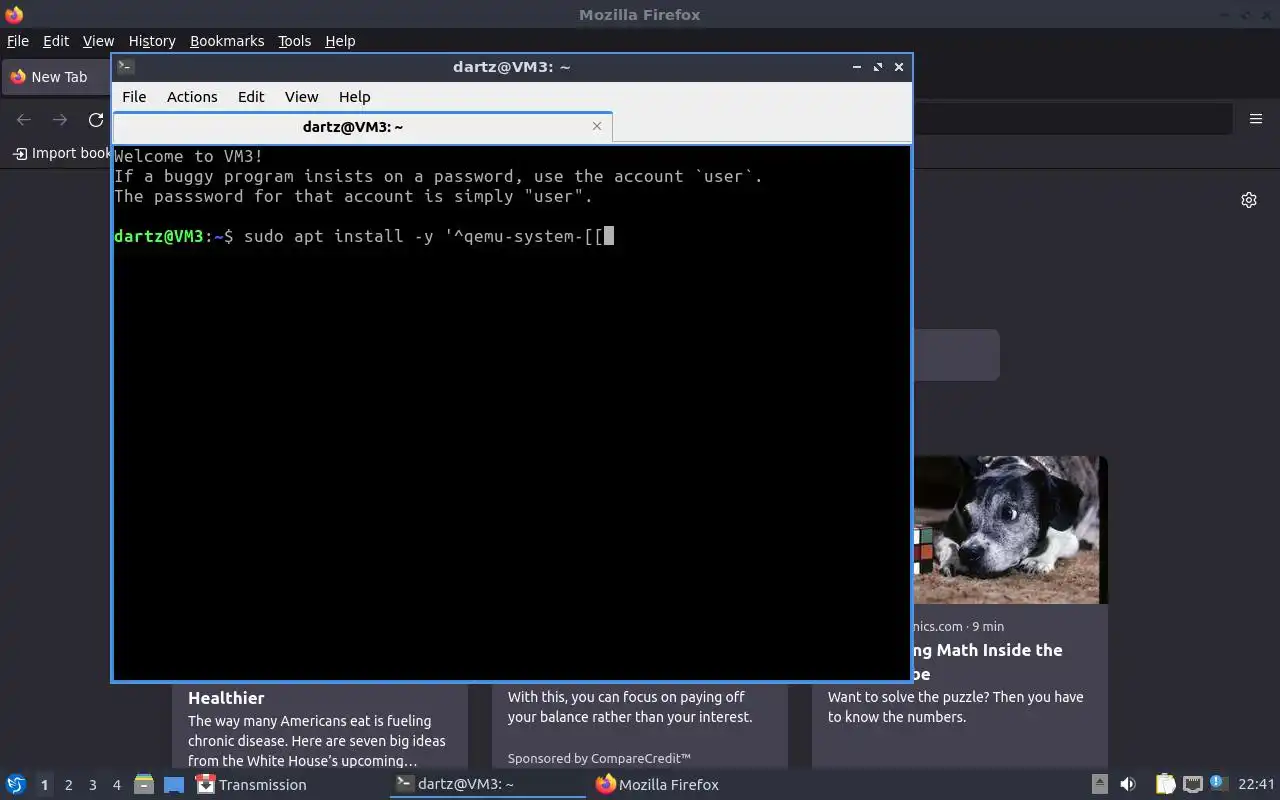
Task: Open the dog and Rubik's cube article thumbnail
Action: [x=1010, y=530]
